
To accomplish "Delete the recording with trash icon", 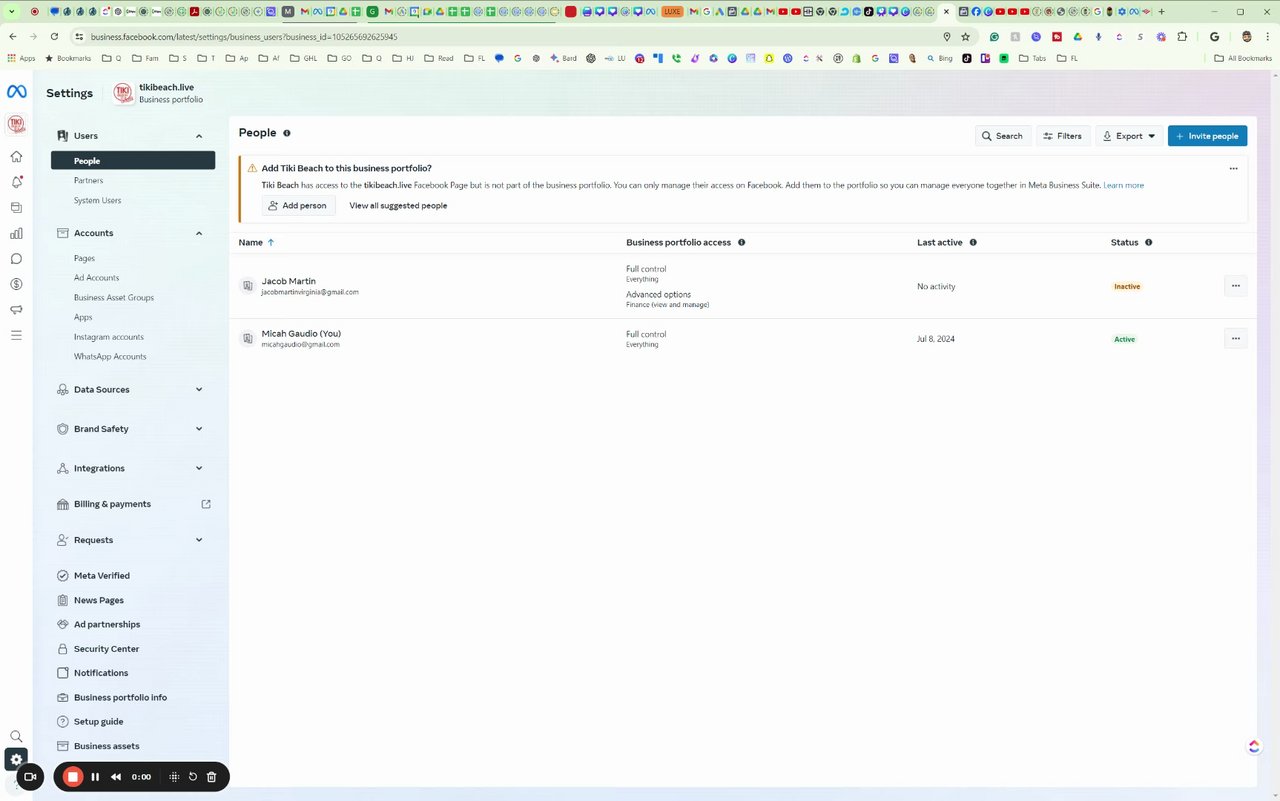I will point(212,777).
